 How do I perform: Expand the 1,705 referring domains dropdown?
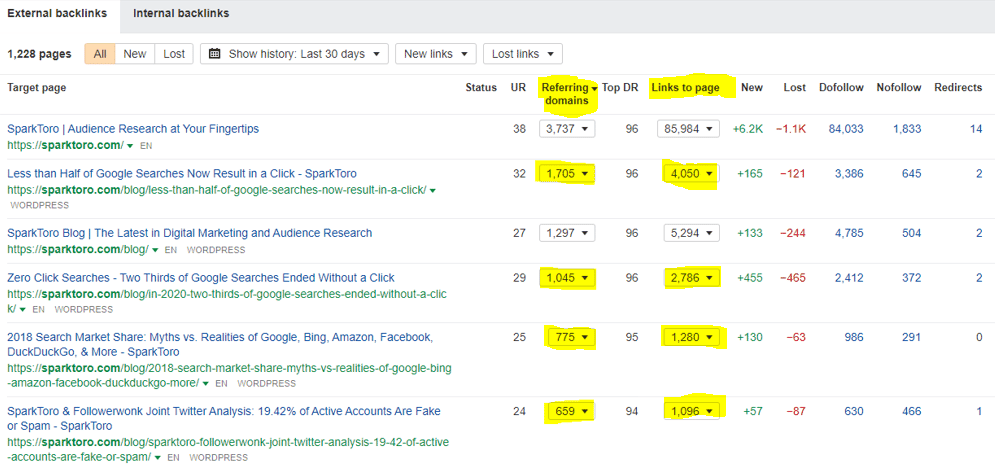point(567,173)
